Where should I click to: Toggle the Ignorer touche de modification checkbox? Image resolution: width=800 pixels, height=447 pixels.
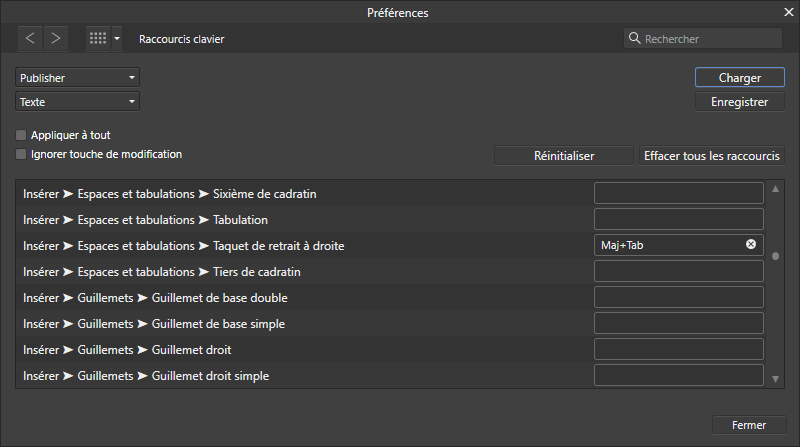click(x=21, y=154)
